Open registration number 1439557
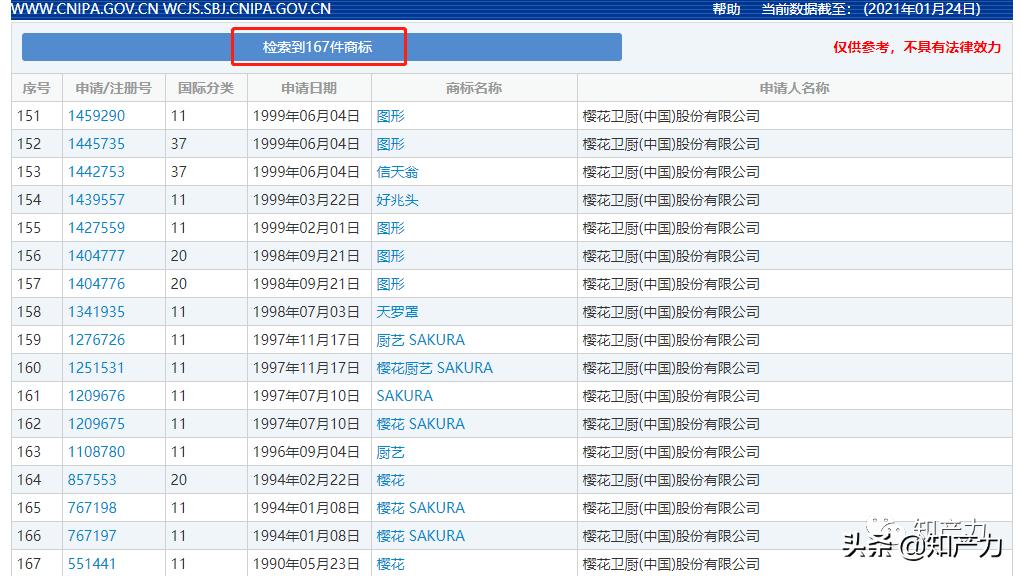The height and width of the screenshot is (576, 1021). [96, 200]
